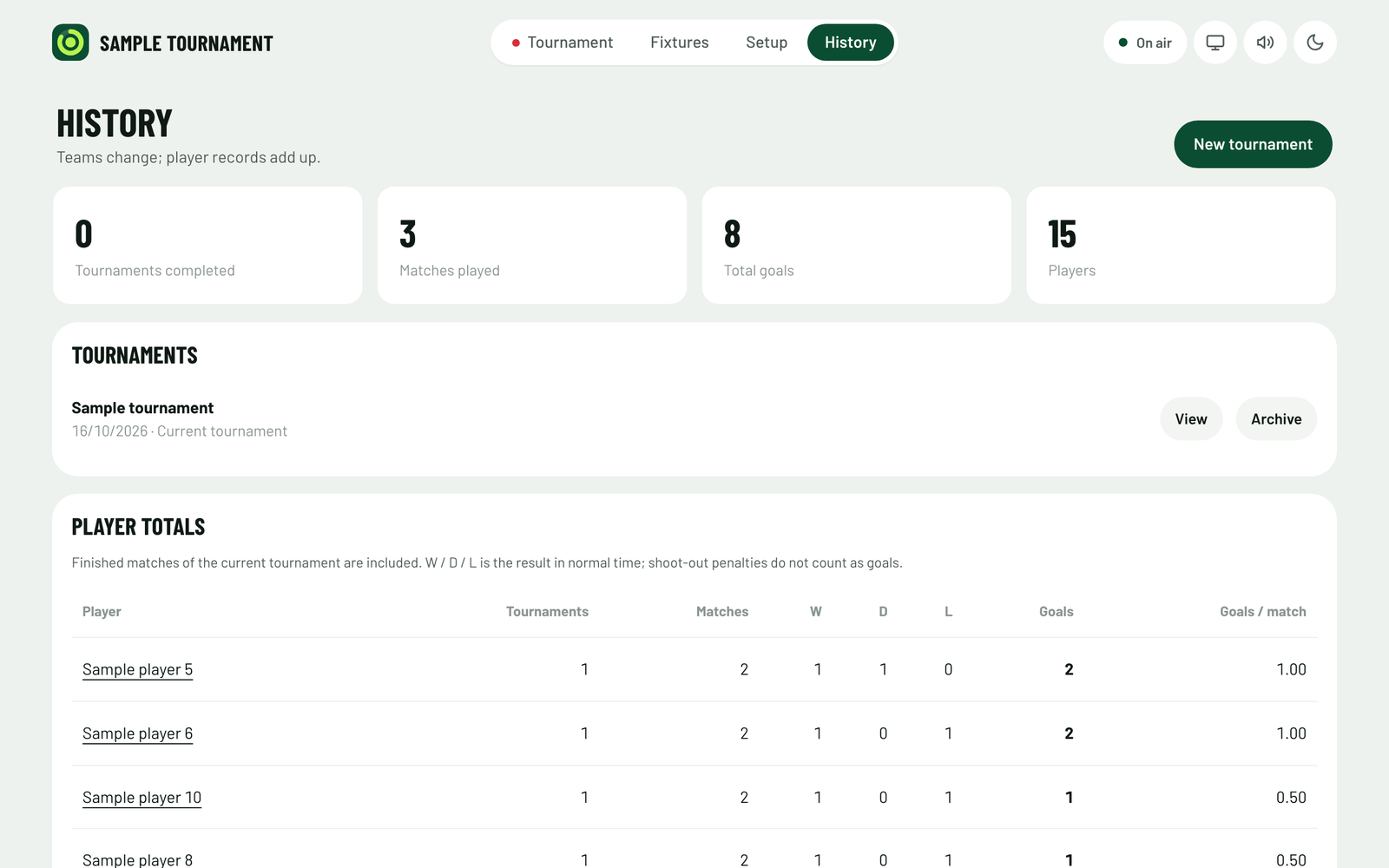Screen dimensions: 1389x868
Task: Click the D column header
Action: tap(883, 612)
